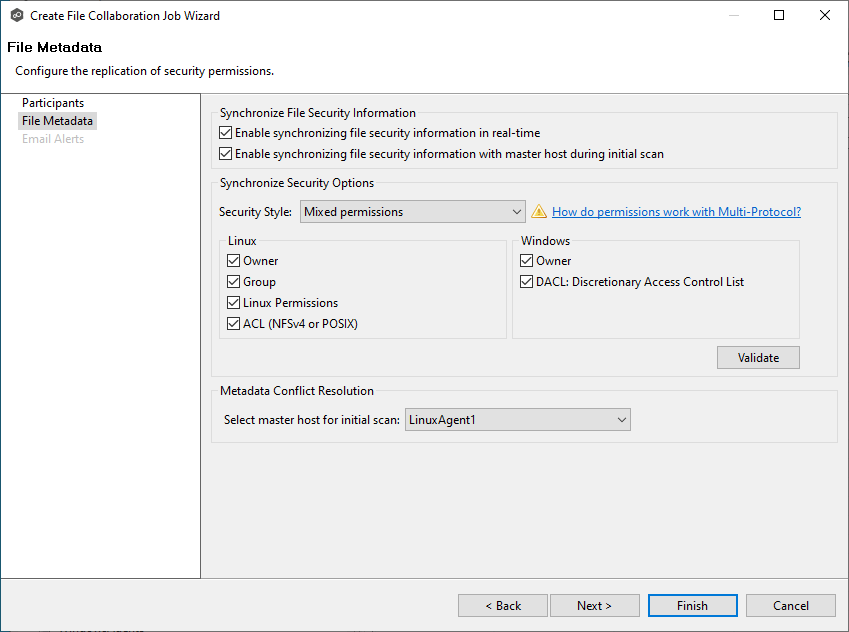Uncheck the Windows Owner checkbox
The image size is (849, 632).
tap(527, 261)
